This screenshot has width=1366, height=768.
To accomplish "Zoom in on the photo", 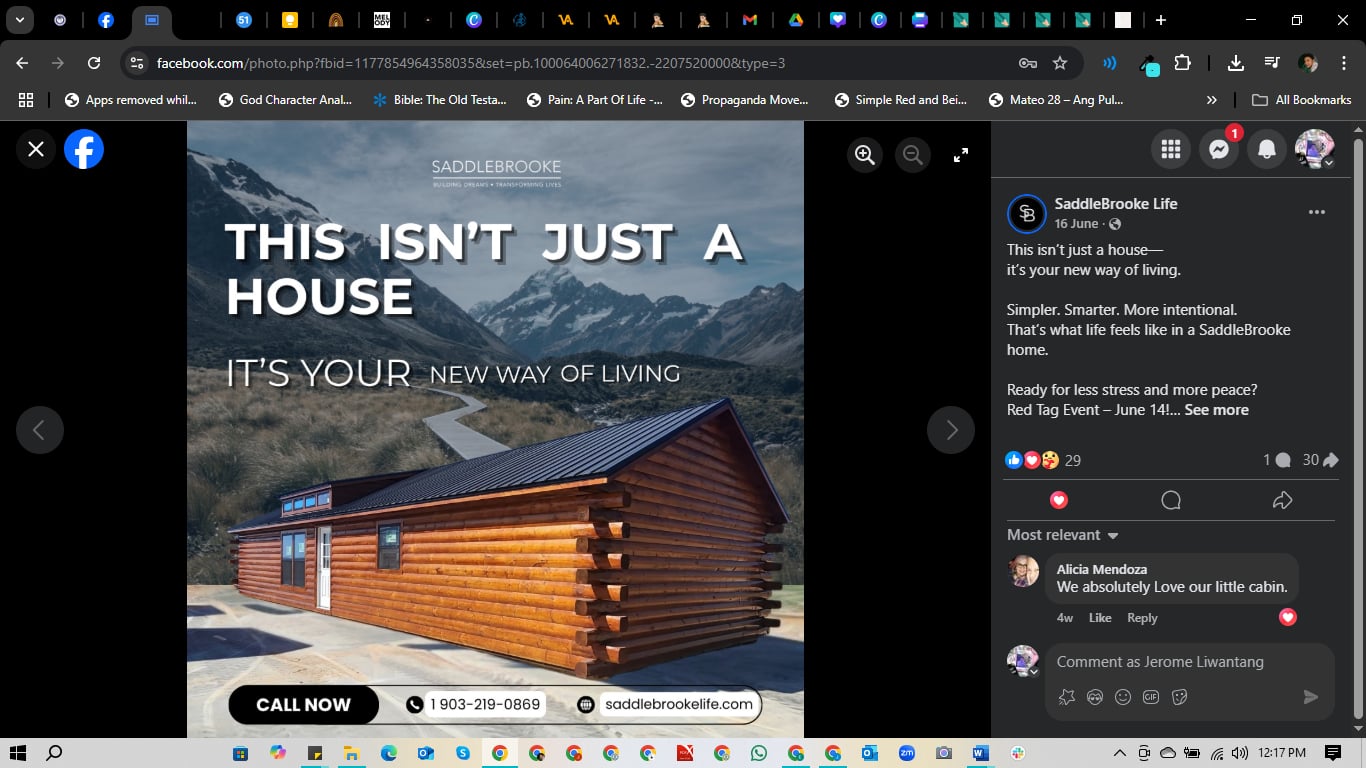I will tap(865, 154).
